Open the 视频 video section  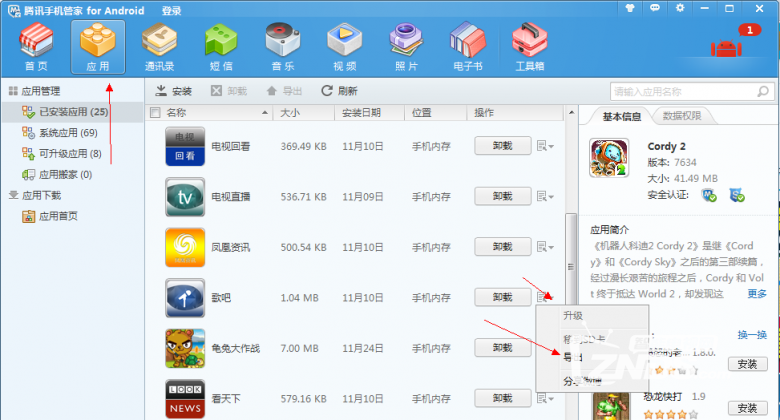(344, 47)
